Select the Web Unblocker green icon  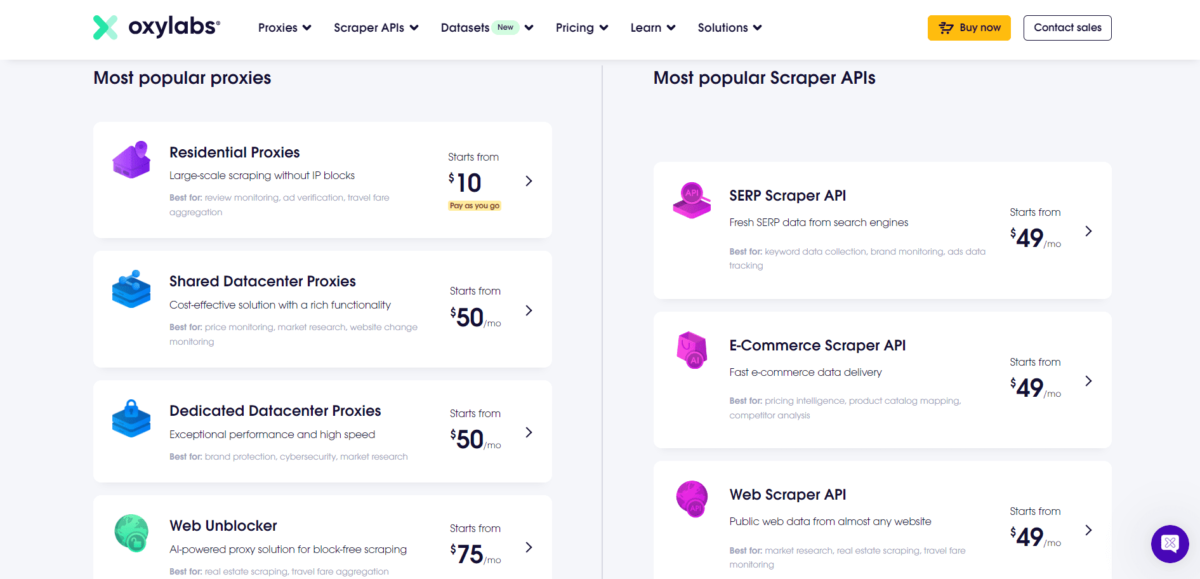click(x=131, y=532)
